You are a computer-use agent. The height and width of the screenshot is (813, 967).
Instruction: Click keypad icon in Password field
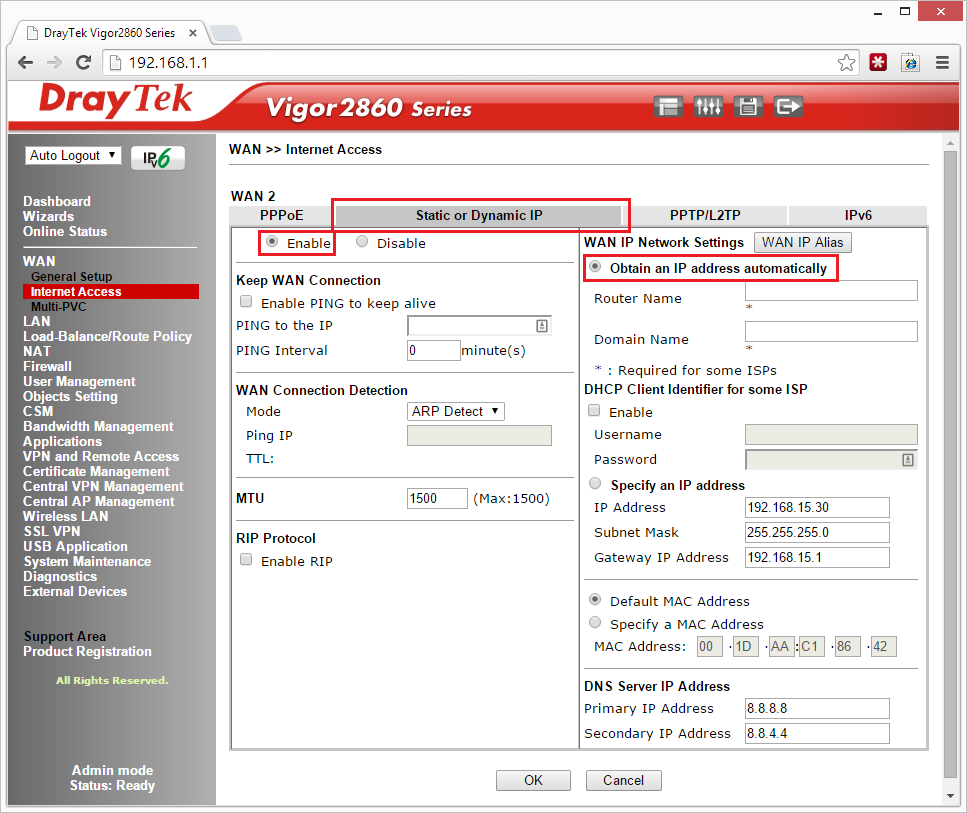point(908,460)
